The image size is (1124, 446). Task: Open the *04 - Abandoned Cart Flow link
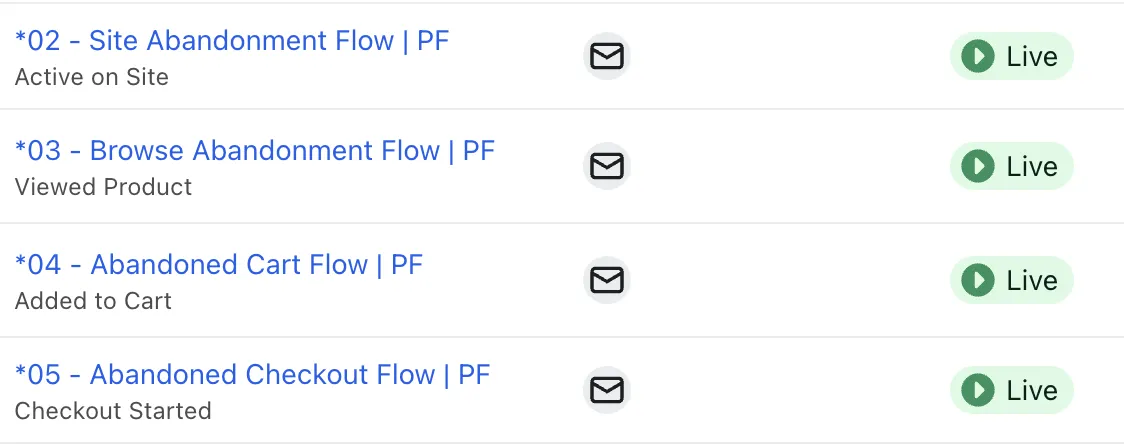(x=219, y=265)
